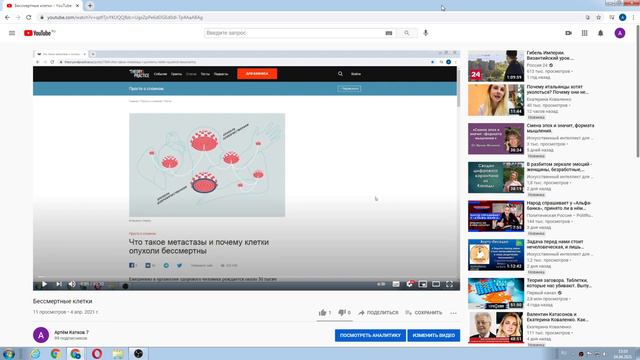Screen dimensions: 640x360
Task: Open the YouTube hamburger guide menu
Action: (x=12, y=33)
